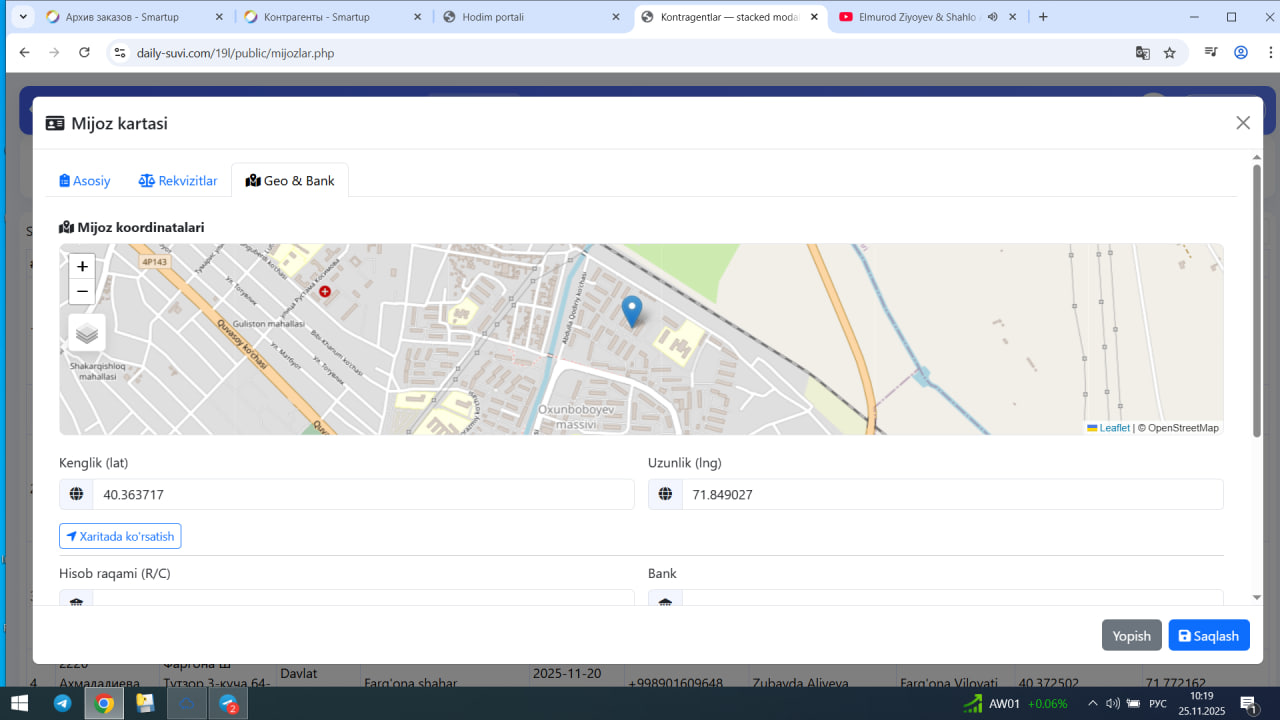
Task: Expand the Chrome tab search dropdown
Action: pyautogui.click(x=22, y=17)
